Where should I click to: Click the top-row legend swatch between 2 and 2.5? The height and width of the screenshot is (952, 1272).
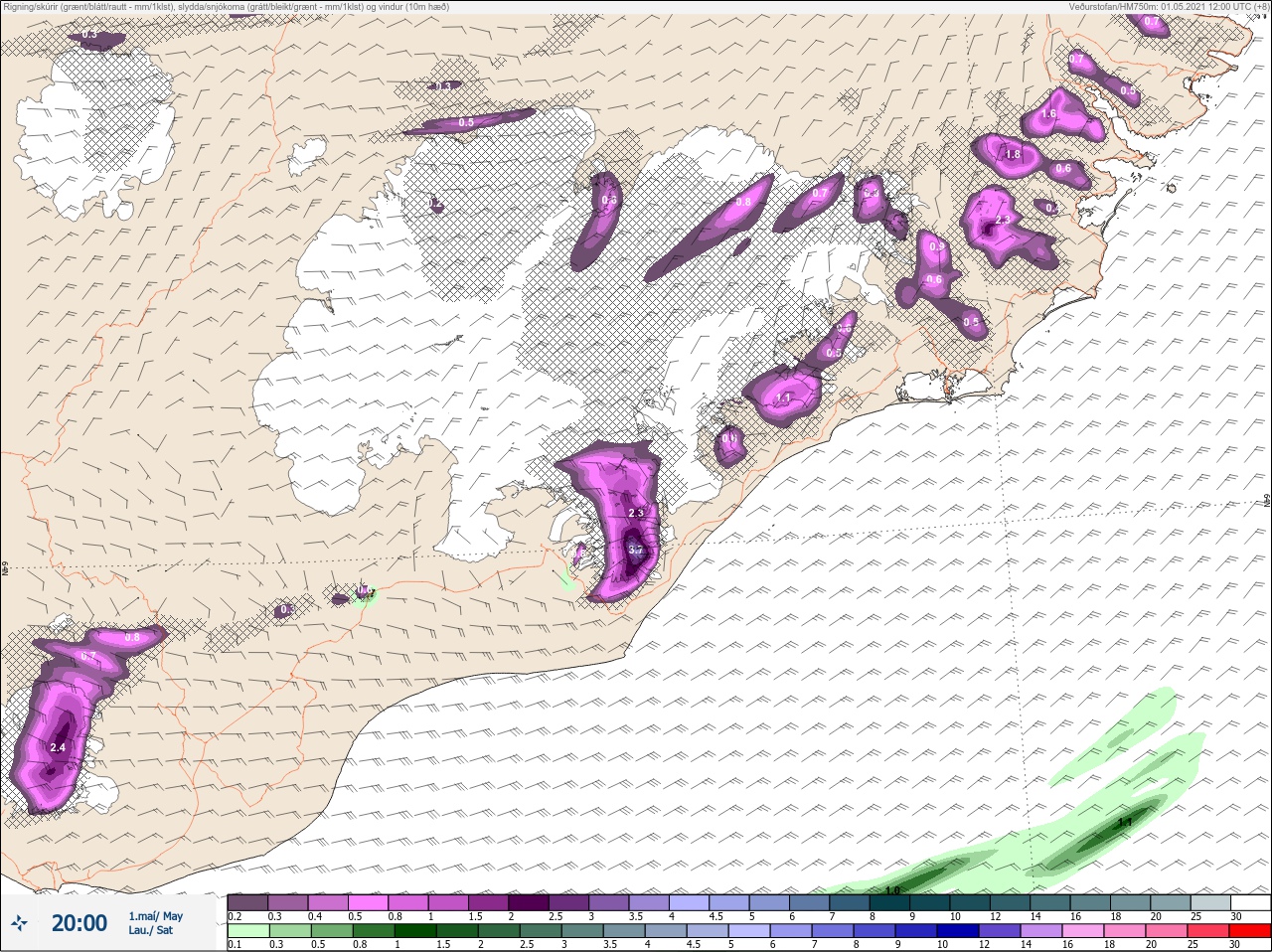[x=531, y=902]
